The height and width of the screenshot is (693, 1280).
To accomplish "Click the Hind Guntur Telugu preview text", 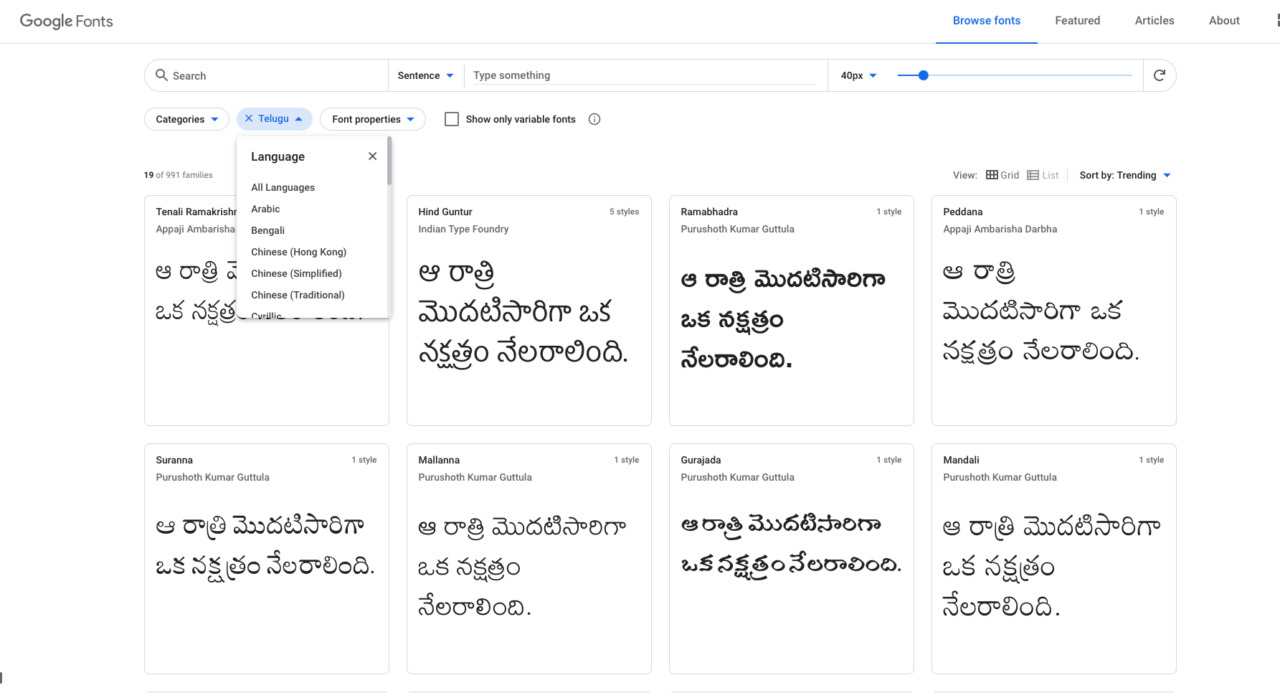I will click(523, 312).
